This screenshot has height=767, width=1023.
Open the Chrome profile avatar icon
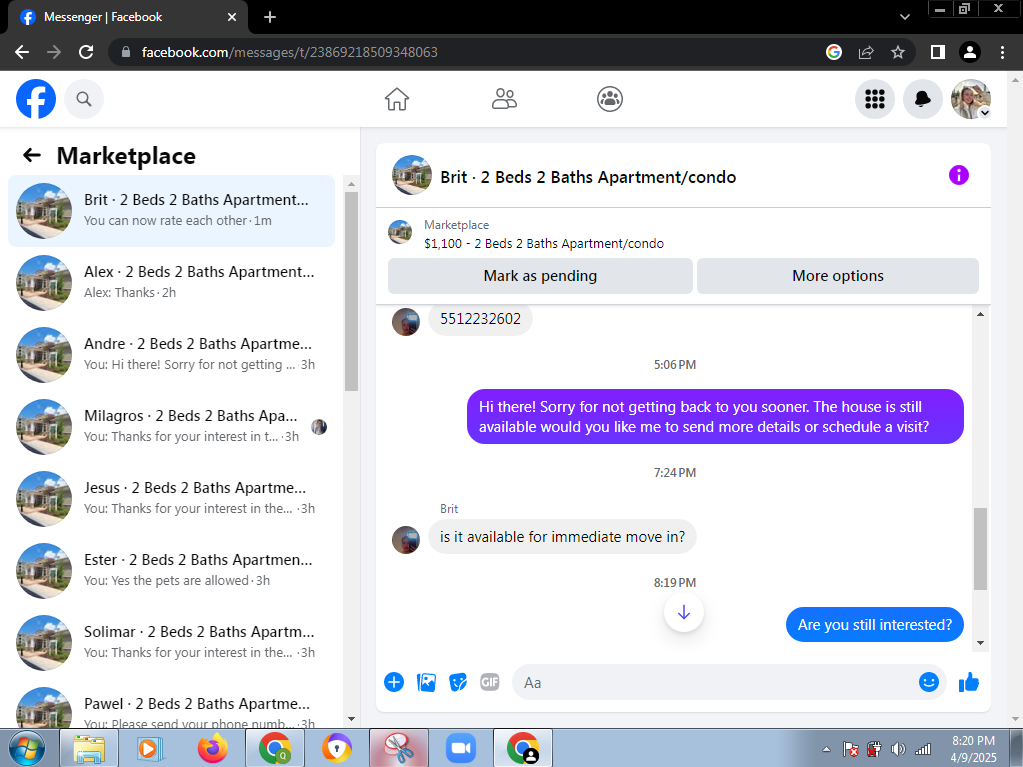pyautogui.click(x=970, y=52)
